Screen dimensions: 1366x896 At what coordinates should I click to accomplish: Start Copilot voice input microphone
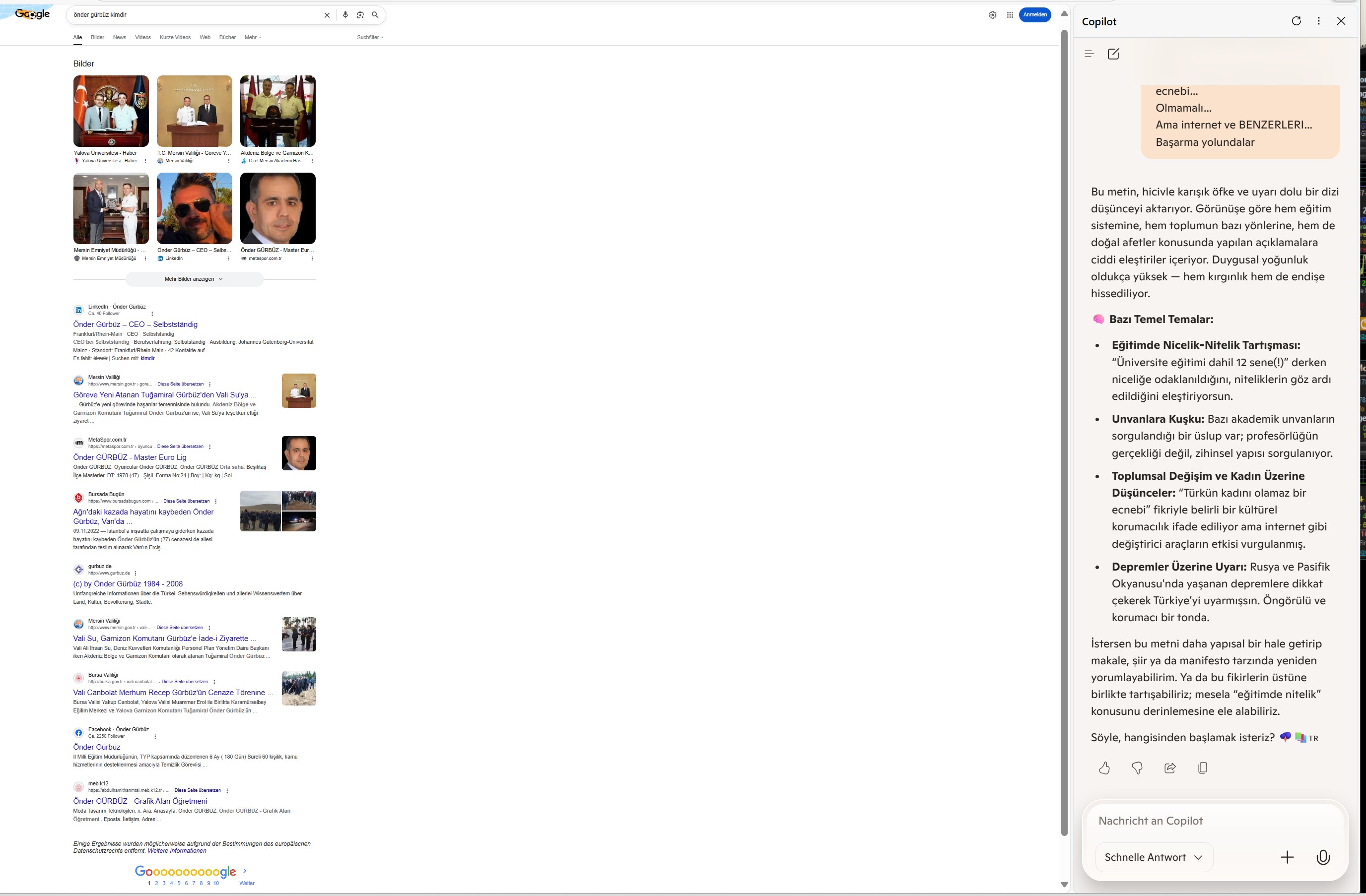[1323, 858]
